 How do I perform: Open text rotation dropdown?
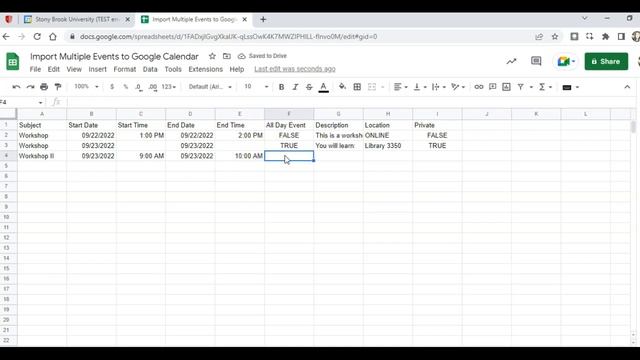458,87
